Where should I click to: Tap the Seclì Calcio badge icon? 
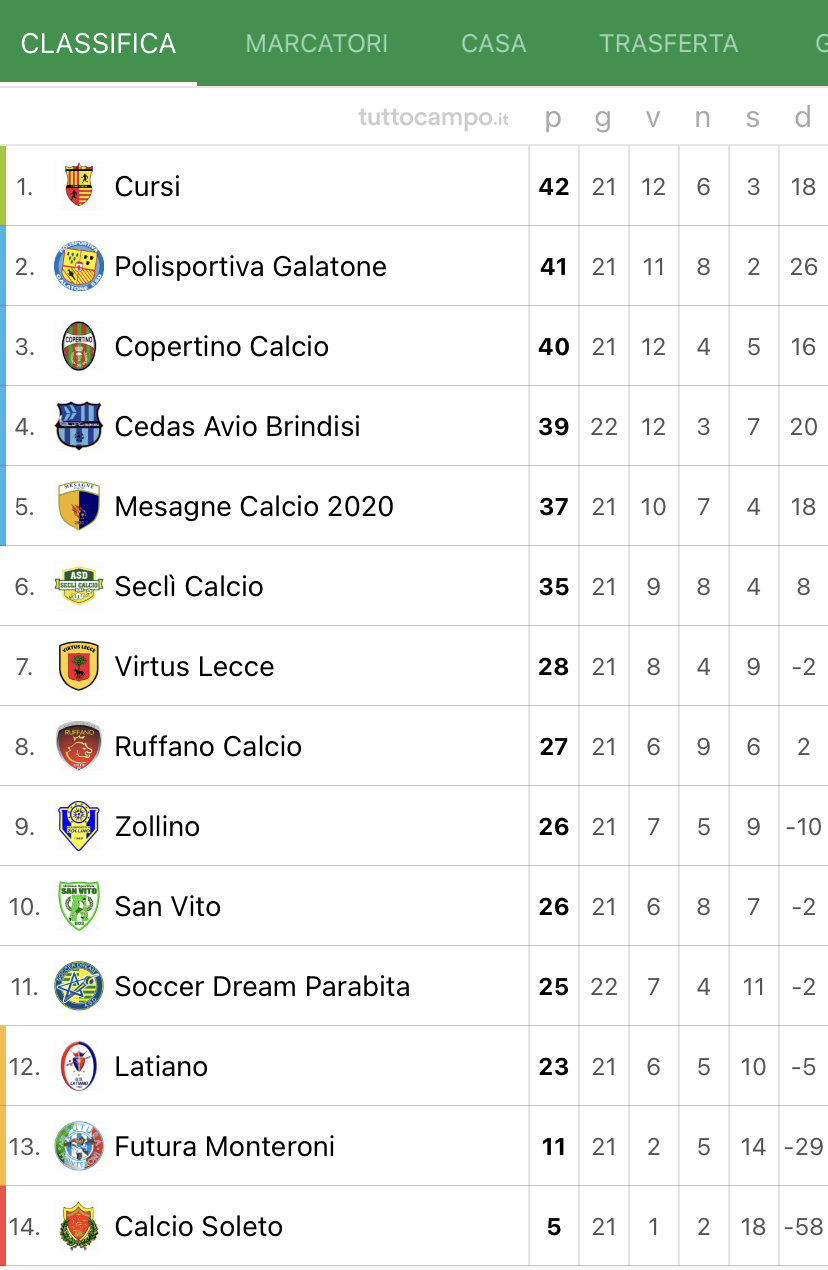click(x=79, y=586)
